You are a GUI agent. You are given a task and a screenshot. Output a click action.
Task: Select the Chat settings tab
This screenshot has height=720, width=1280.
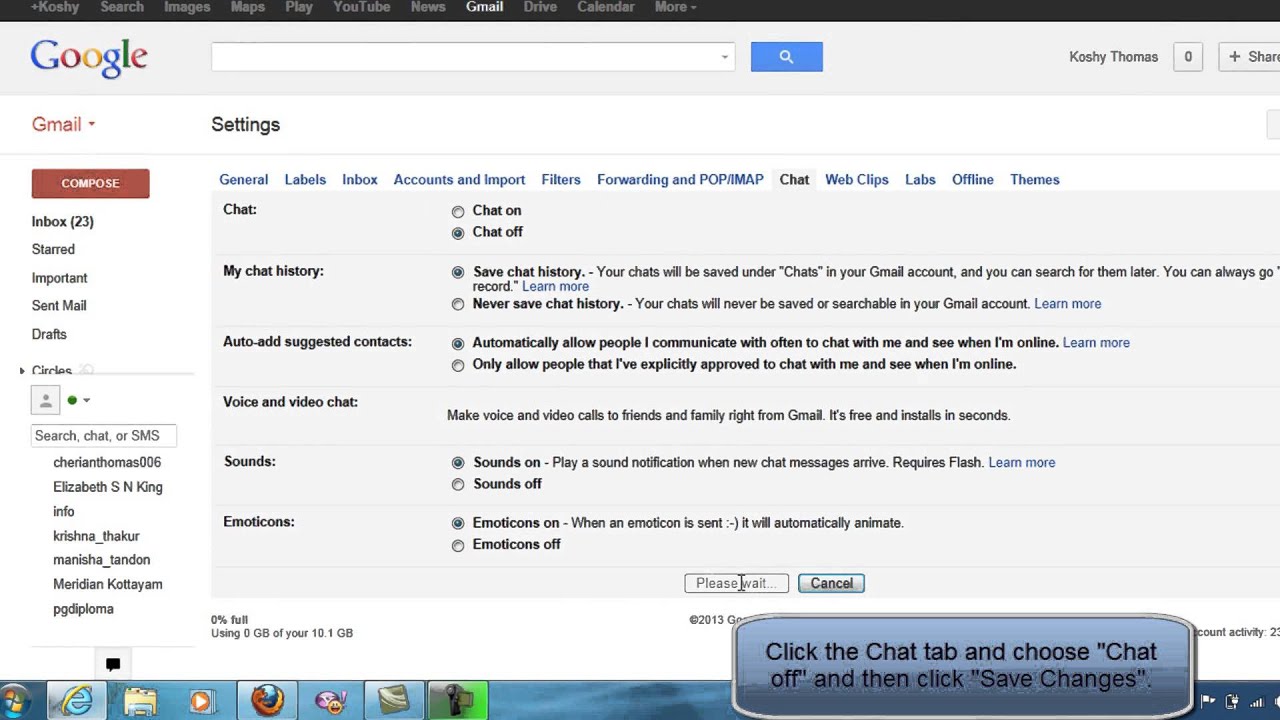(x=794, y=180)
